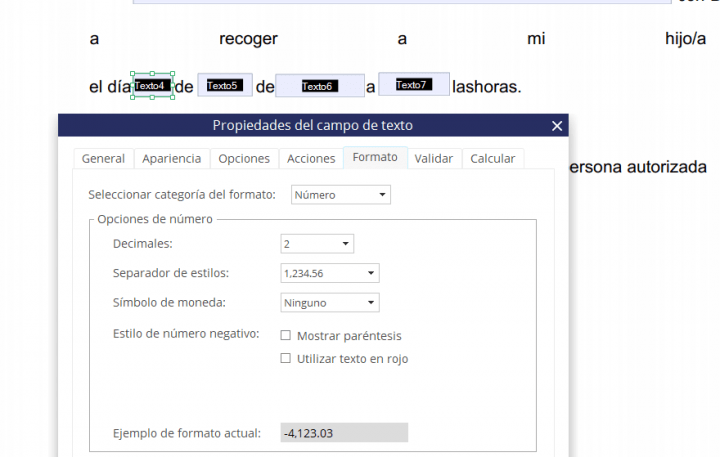Expand the Símbolo de moneda dropdown
Image resolution: width=720 pixels, height=457 pixels.
coord(330,303)
